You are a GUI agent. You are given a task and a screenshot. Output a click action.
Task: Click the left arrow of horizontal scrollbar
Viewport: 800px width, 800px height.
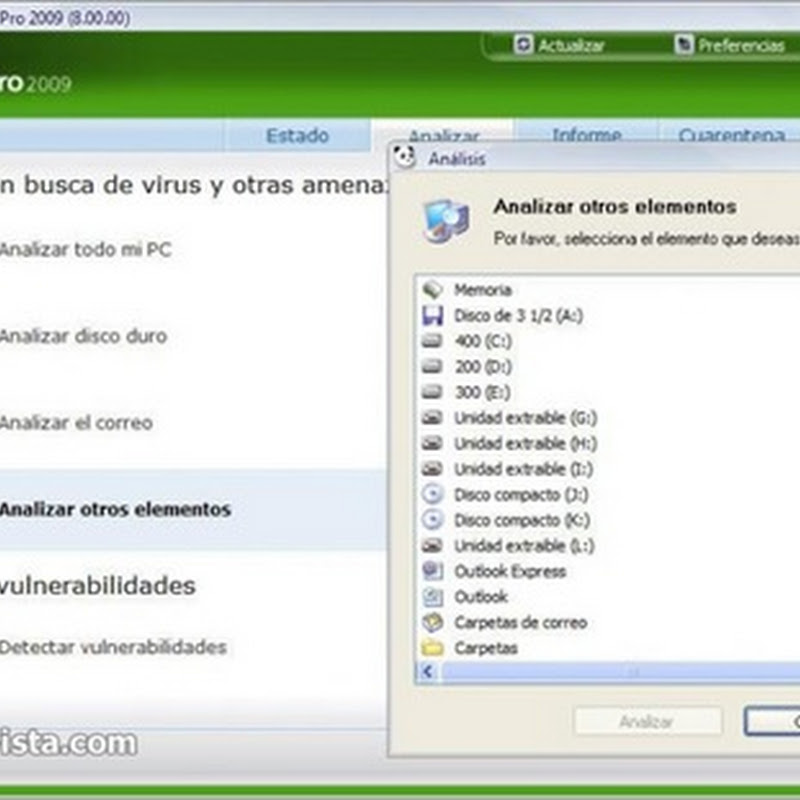tap(428, 672)
